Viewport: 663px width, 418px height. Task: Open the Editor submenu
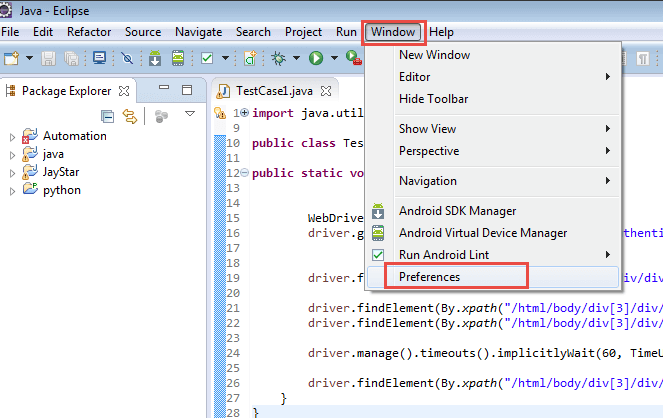tap(493, 77)
